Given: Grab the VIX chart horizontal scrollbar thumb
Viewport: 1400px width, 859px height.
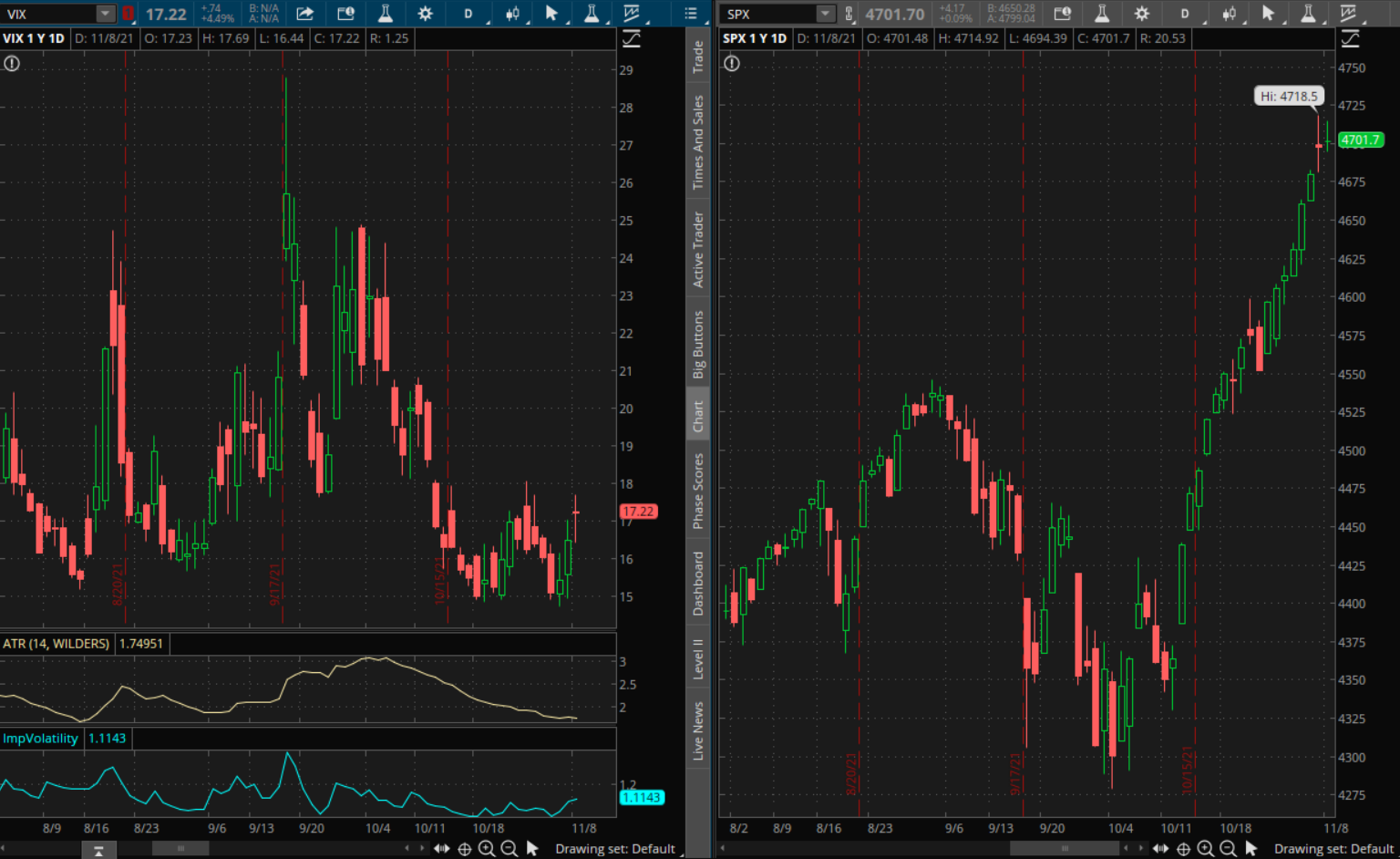Looking at the screenshot, I should (x=180, y=849).
